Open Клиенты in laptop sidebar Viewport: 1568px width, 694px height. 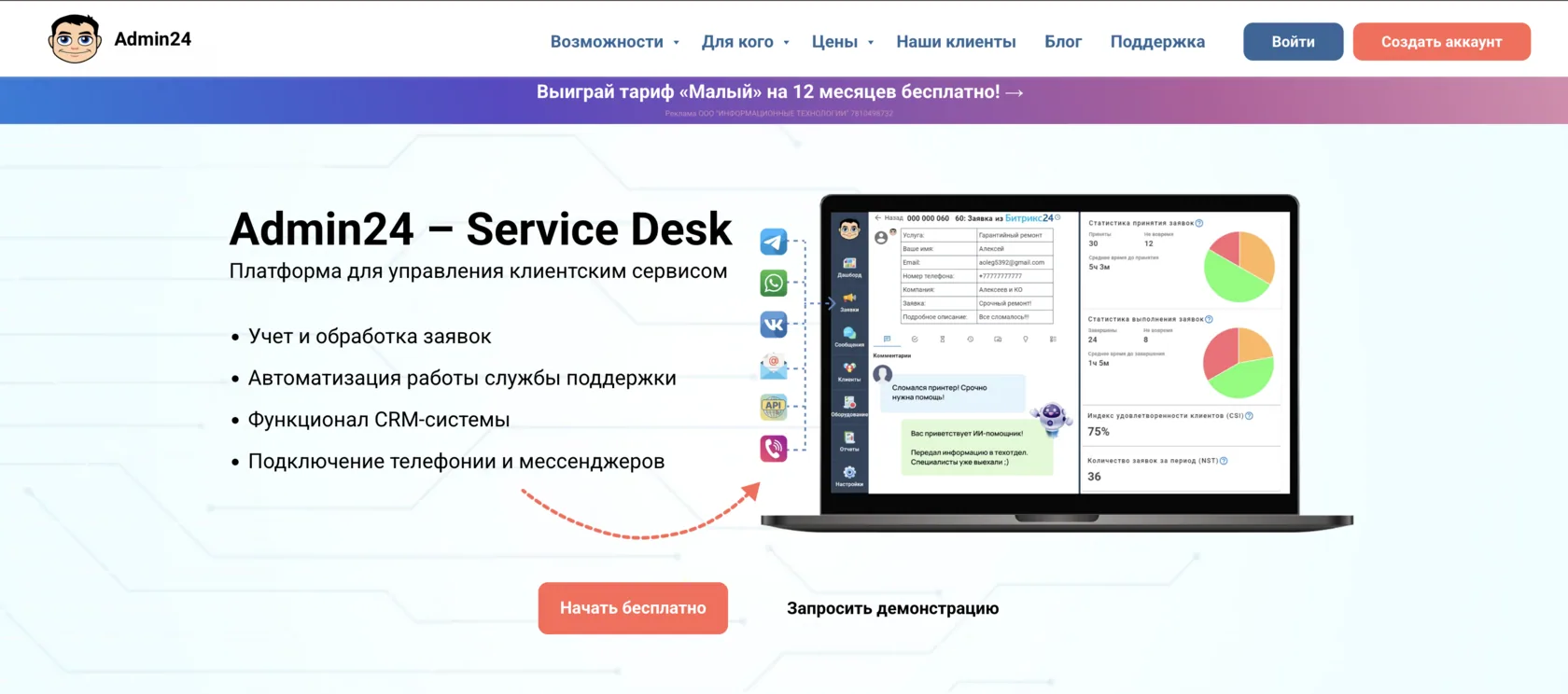click(849, 371)
